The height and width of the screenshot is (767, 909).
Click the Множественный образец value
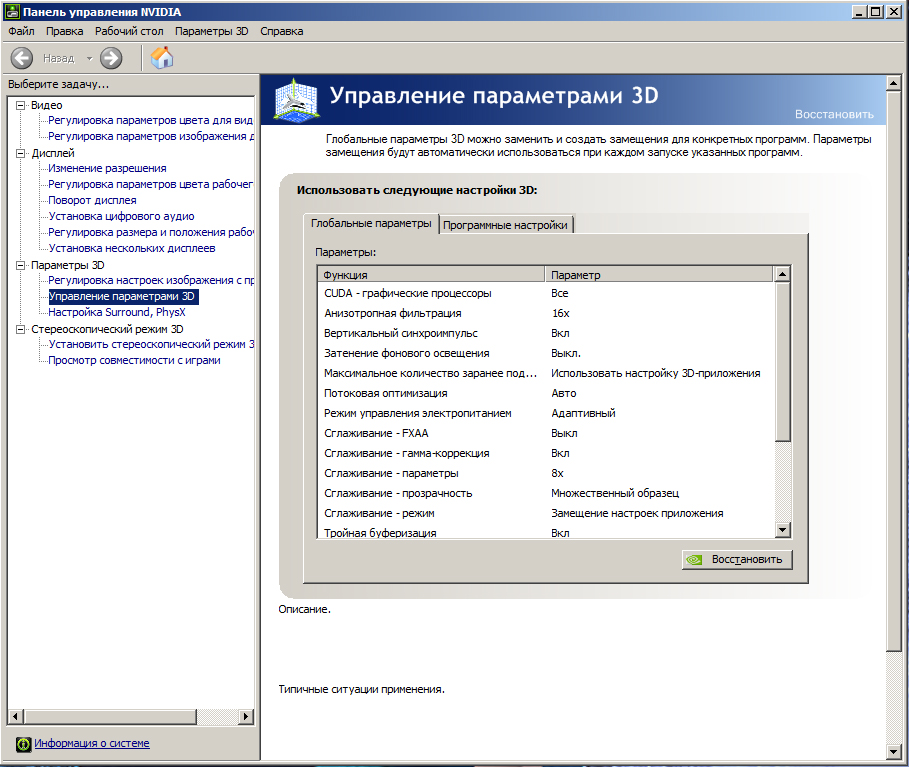coord(615,493)
